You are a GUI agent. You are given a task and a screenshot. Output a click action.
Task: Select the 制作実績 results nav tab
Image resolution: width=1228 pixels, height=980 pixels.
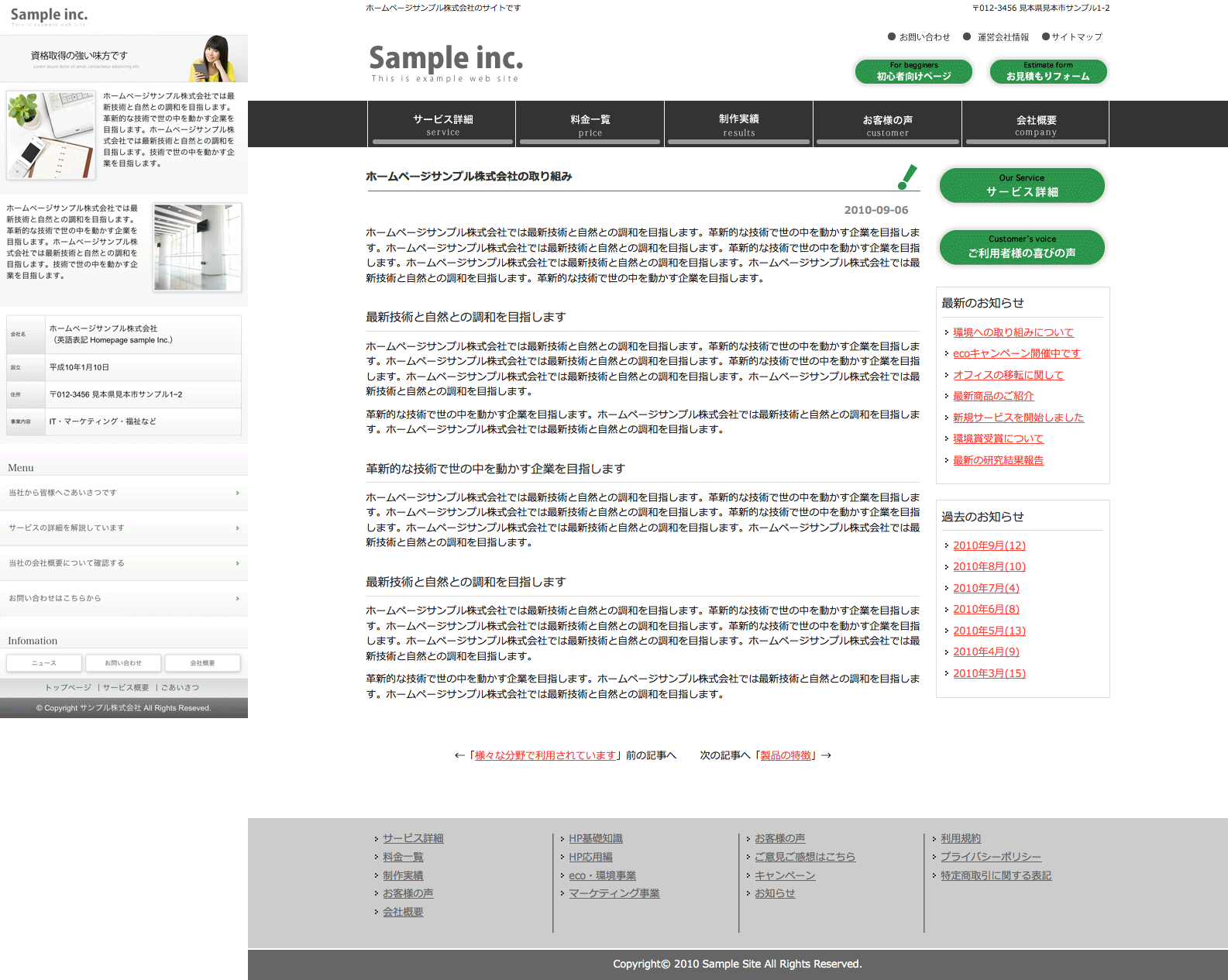click(738, 124)
